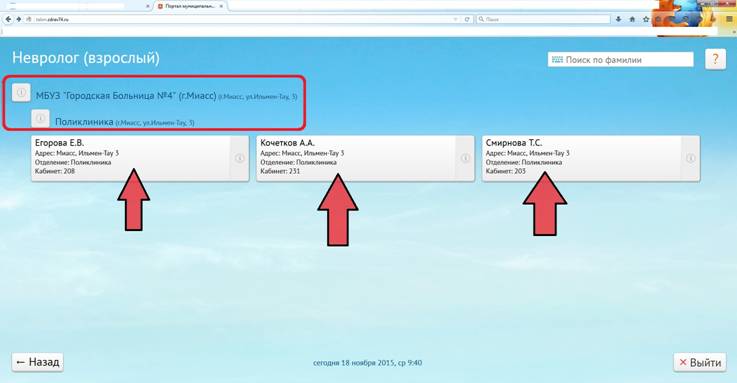Open the address bar history dropdown arrow
Image resolution: width=737 pixels, height=383 pixels.
coord(455,19)
